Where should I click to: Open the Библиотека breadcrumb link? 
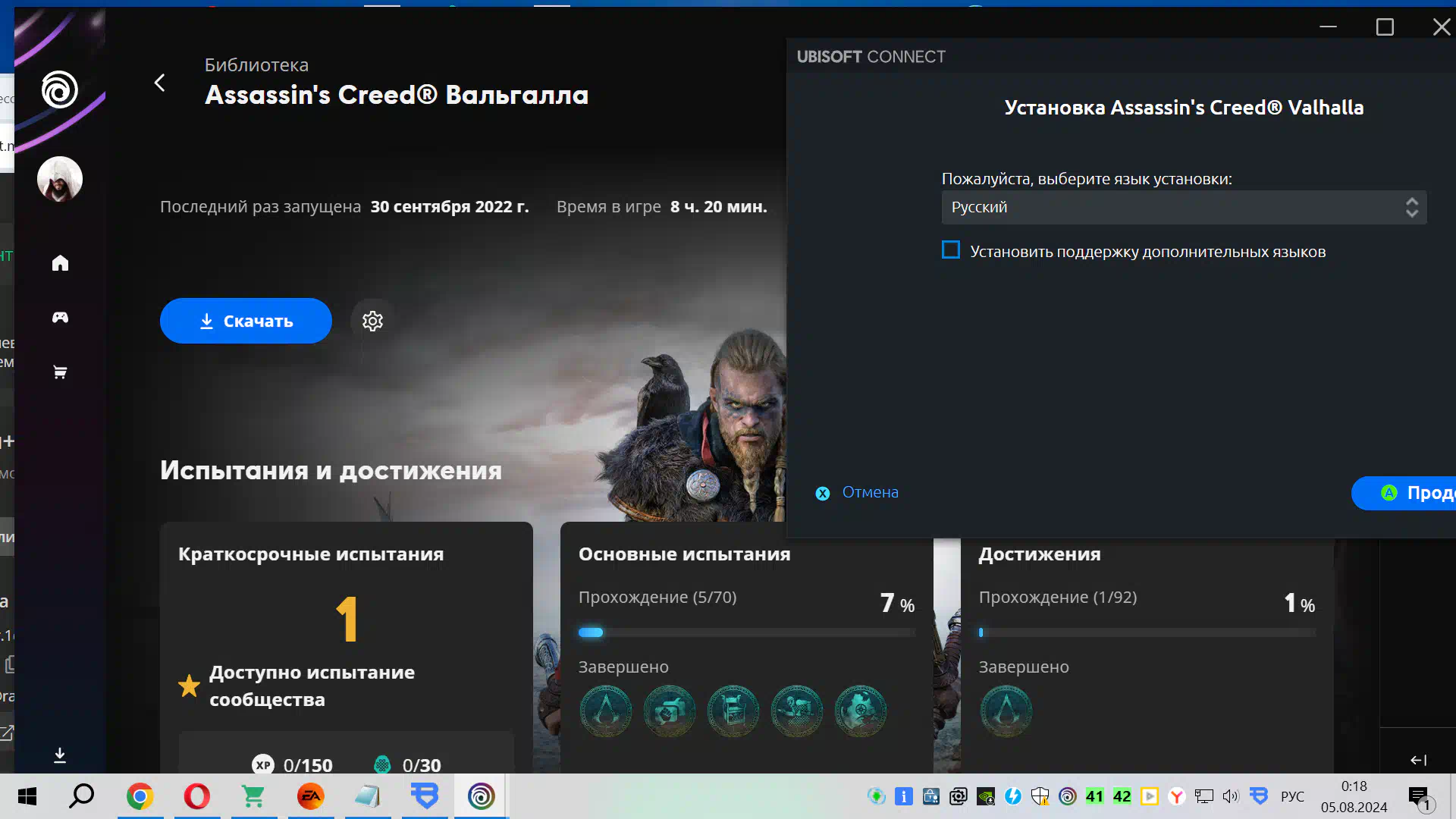[x=256, y=65]
